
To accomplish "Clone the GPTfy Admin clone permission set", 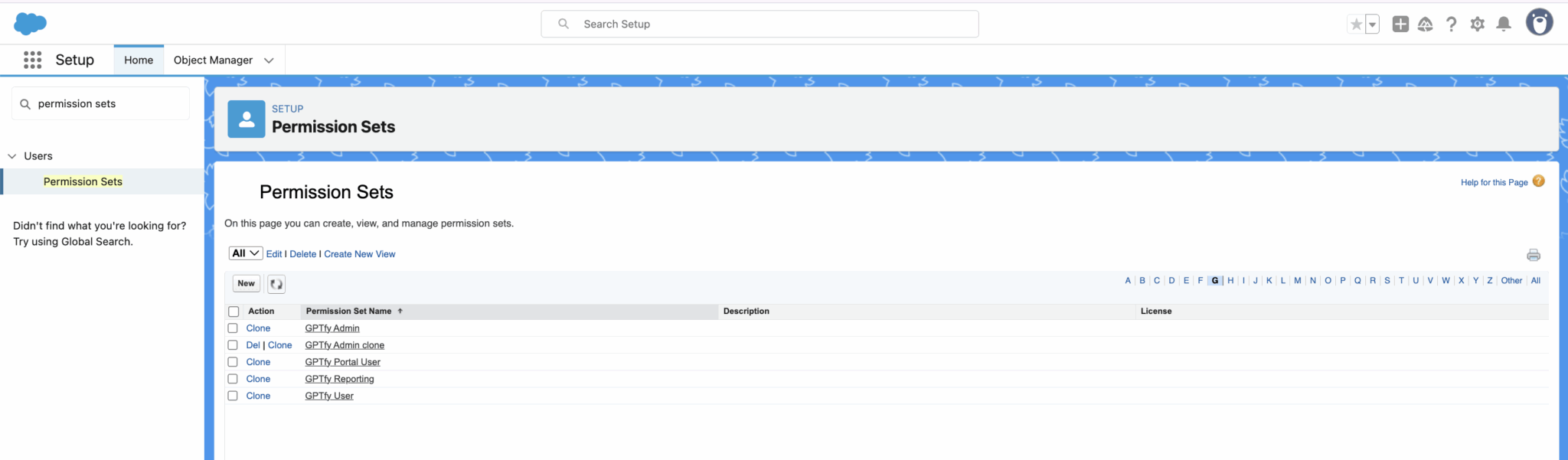I will coord(280,345).
